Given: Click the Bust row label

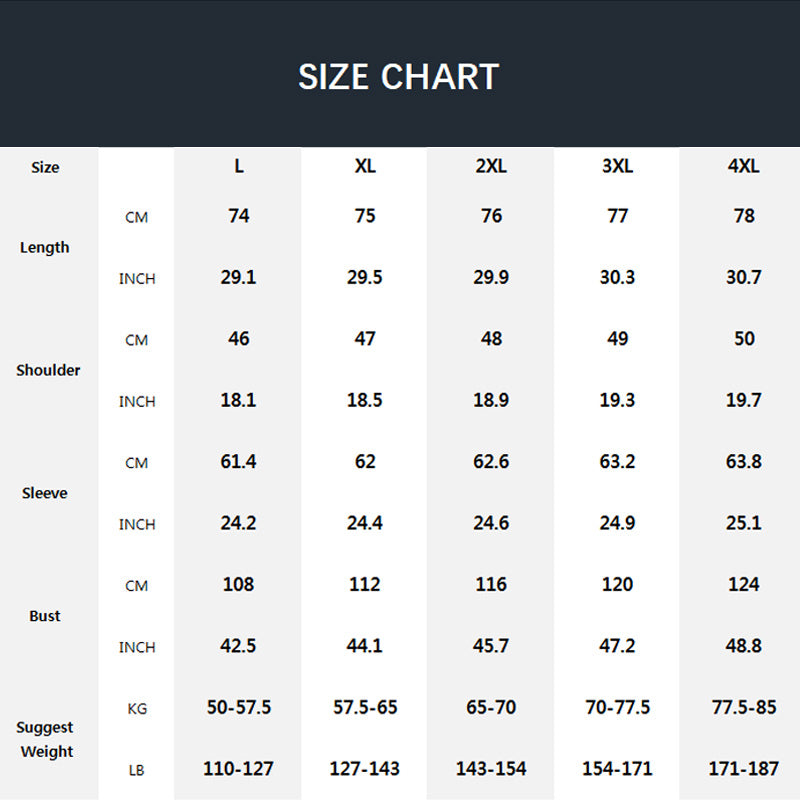Looking at the screenshot, I should (x=45, y=616).
